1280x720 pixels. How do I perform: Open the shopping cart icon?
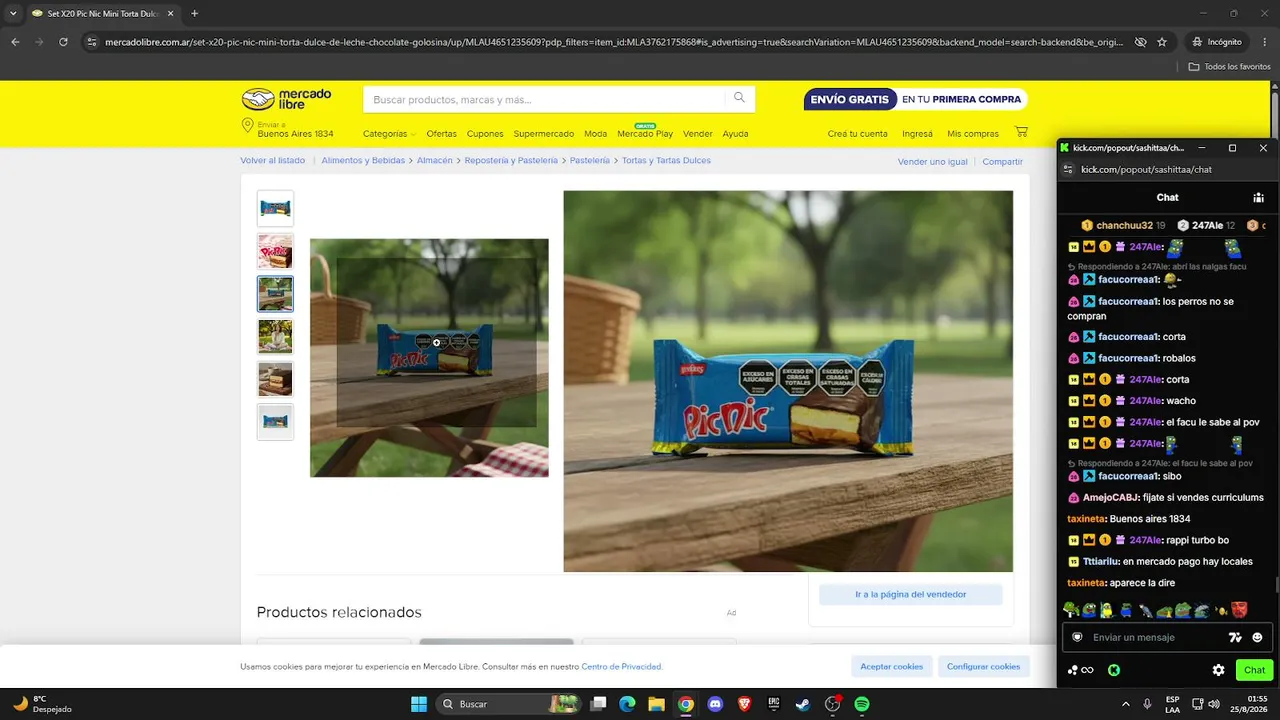pos(1021,132)
